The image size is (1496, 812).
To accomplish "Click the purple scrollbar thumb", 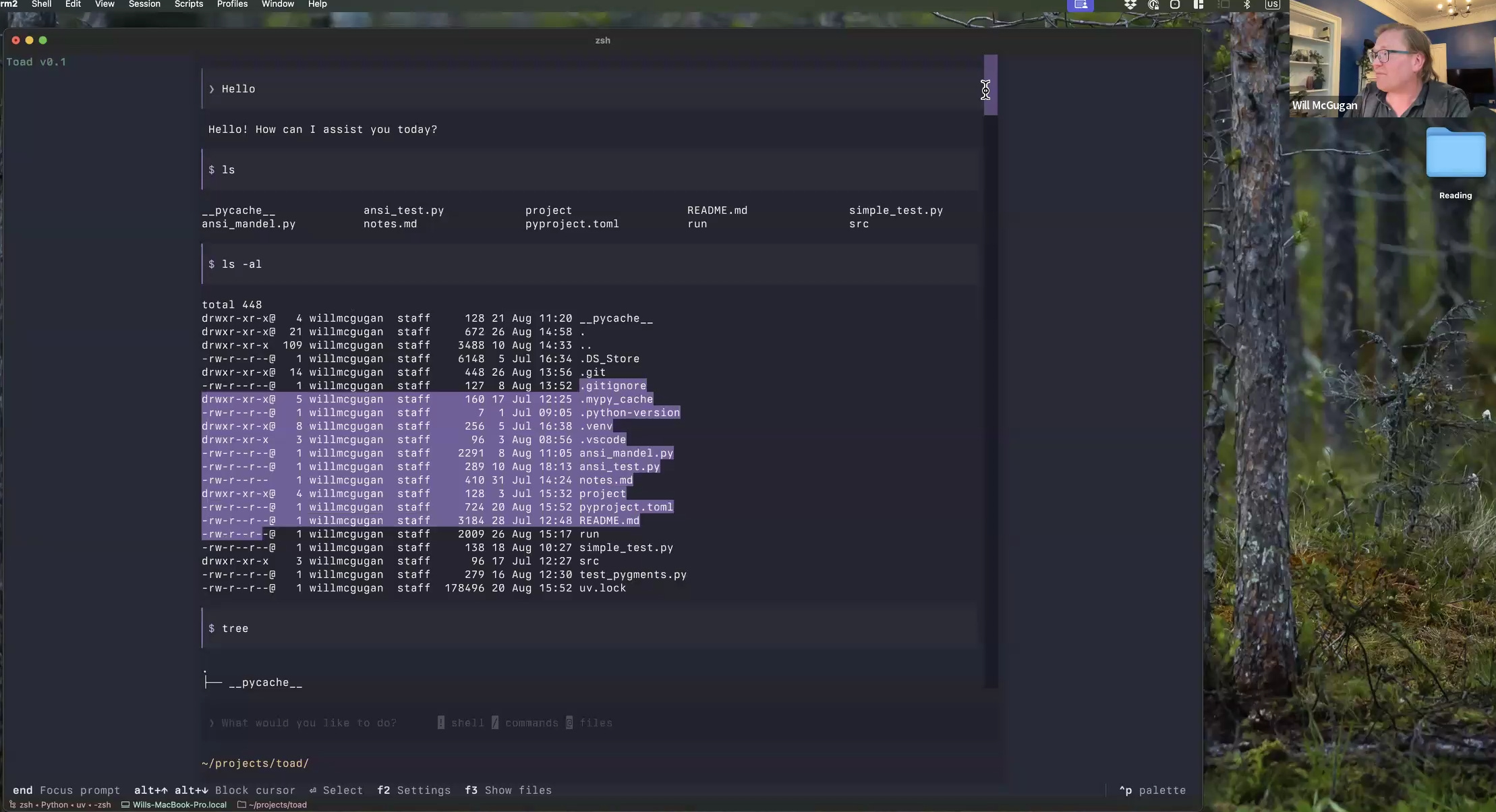I will [990, 85].
